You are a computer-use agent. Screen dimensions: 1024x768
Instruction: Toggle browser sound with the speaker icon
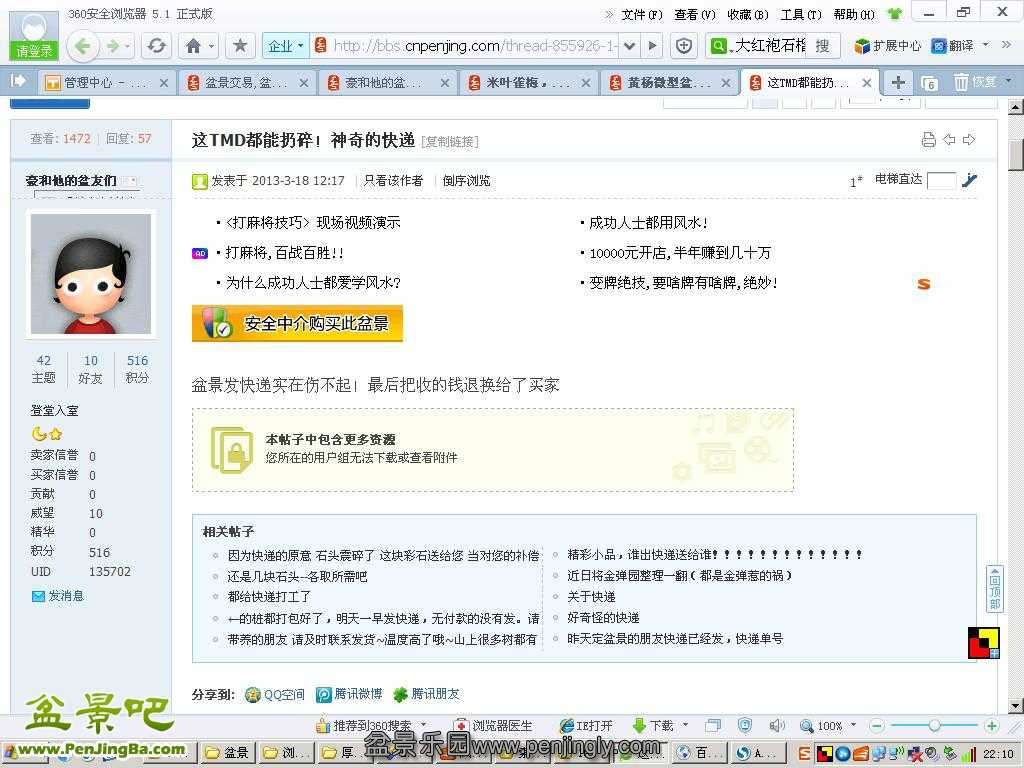tap(776, 726)
